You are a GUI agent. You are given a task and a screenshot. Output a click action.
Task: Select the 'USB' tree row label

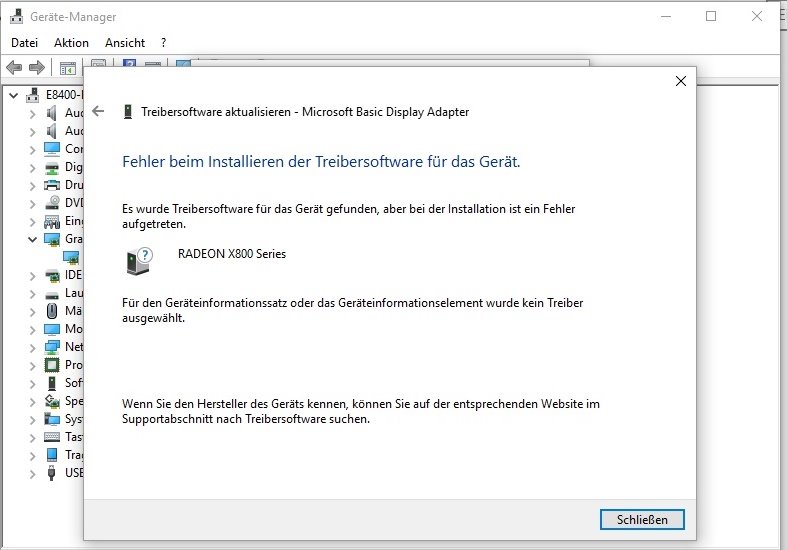(x=74, y=473)
